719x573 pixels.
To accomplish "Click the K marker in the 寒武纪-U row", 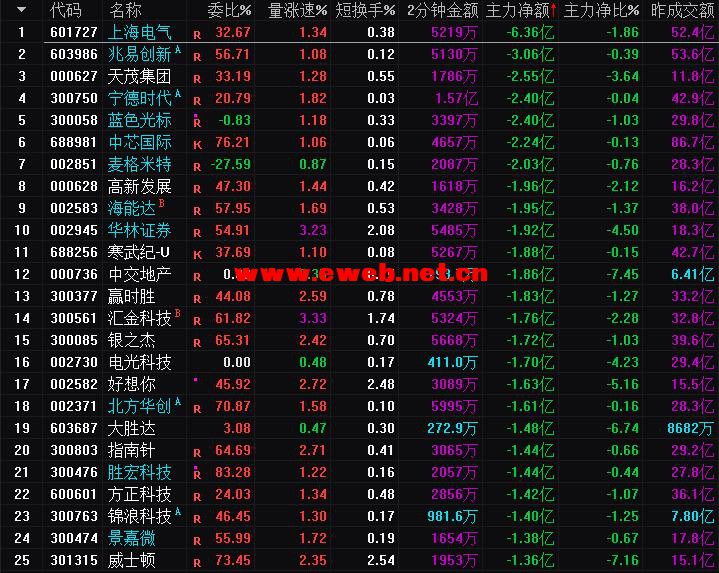I will [197, 255].
